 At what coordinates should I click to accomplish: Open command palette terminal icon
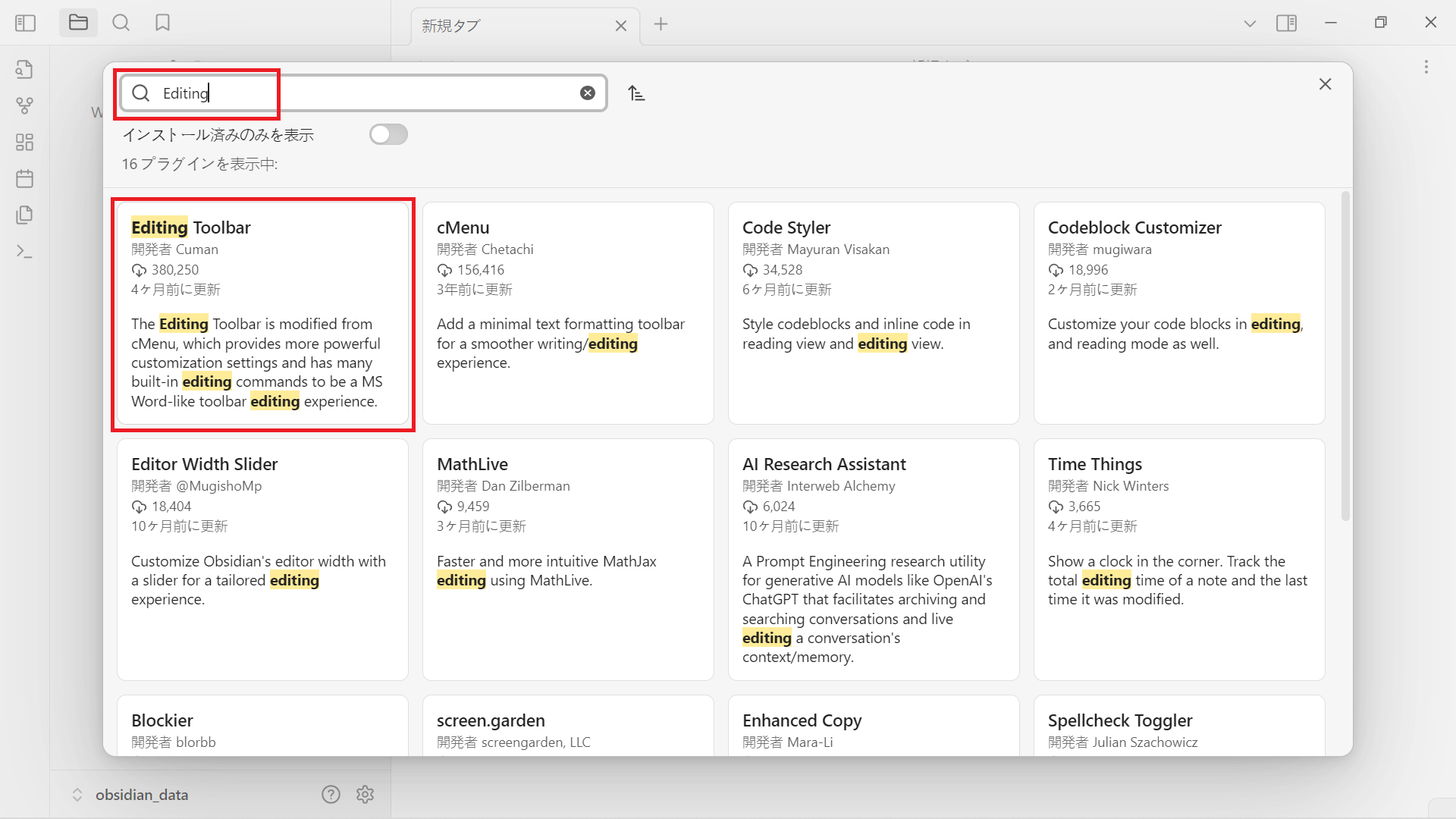(24, 252)
